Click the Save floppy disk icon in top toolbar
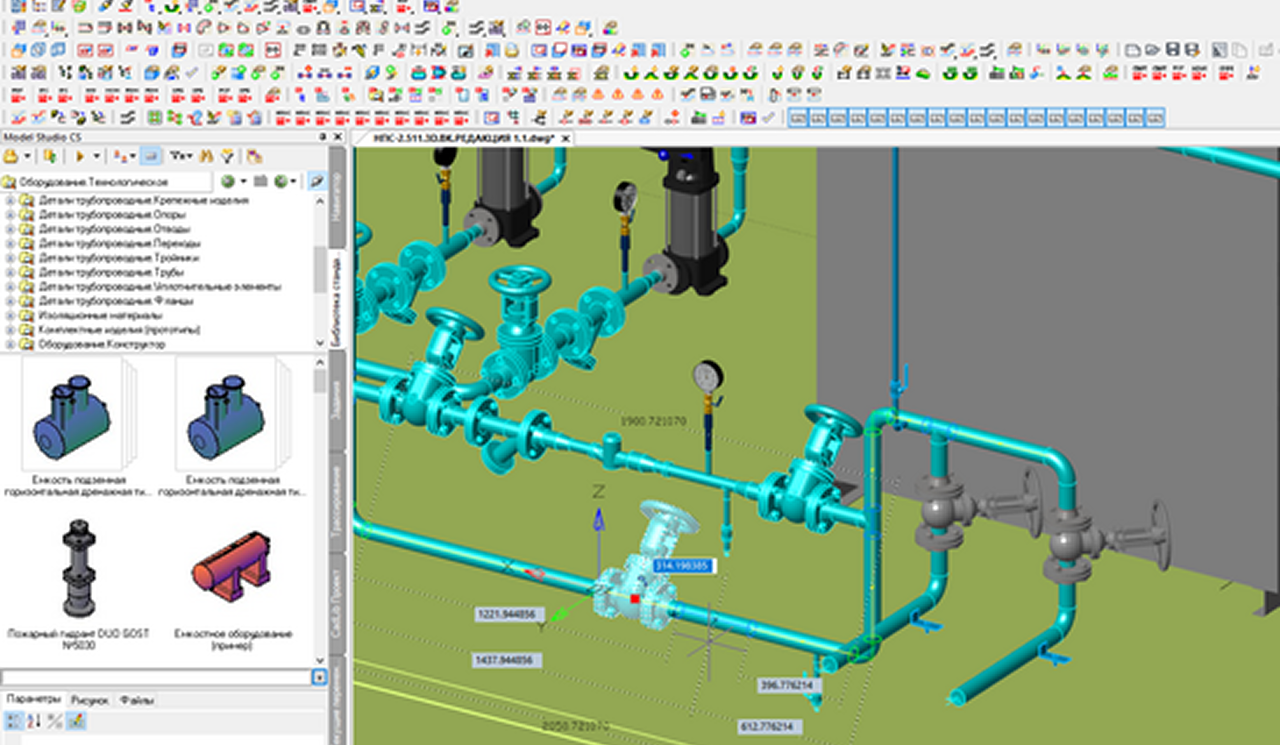Image resolution: width=1280 pixels, height=745 pixels. coord(1174,50)
